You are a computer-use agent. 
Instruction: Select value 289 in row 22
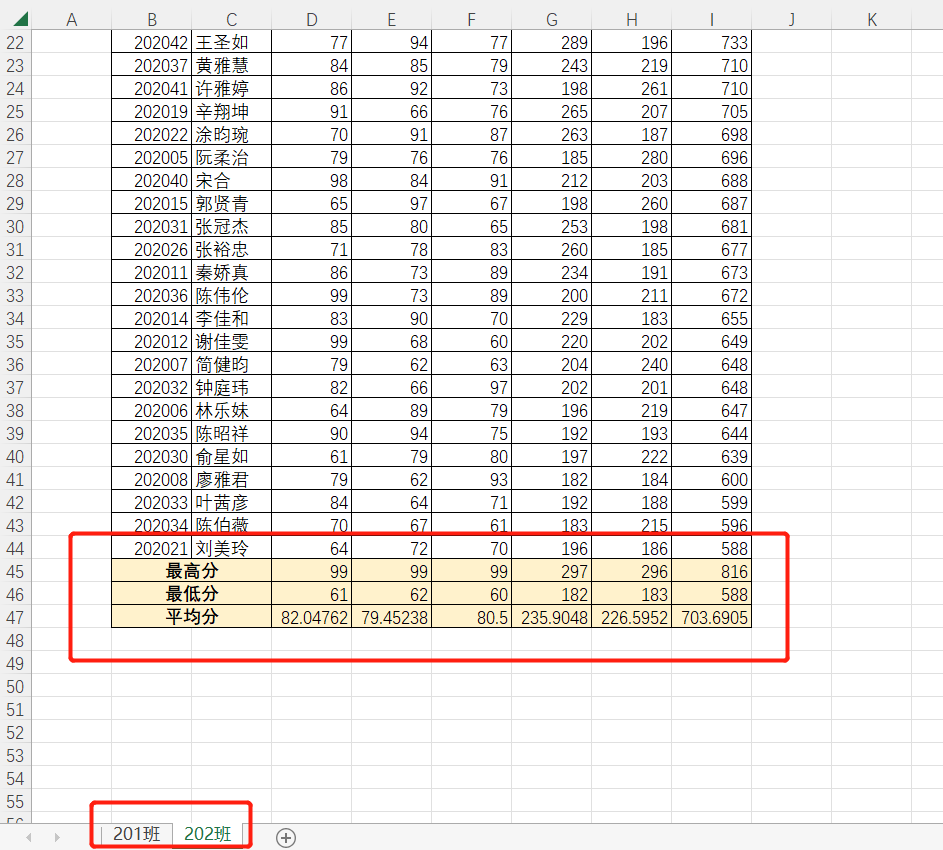[551, 43]
